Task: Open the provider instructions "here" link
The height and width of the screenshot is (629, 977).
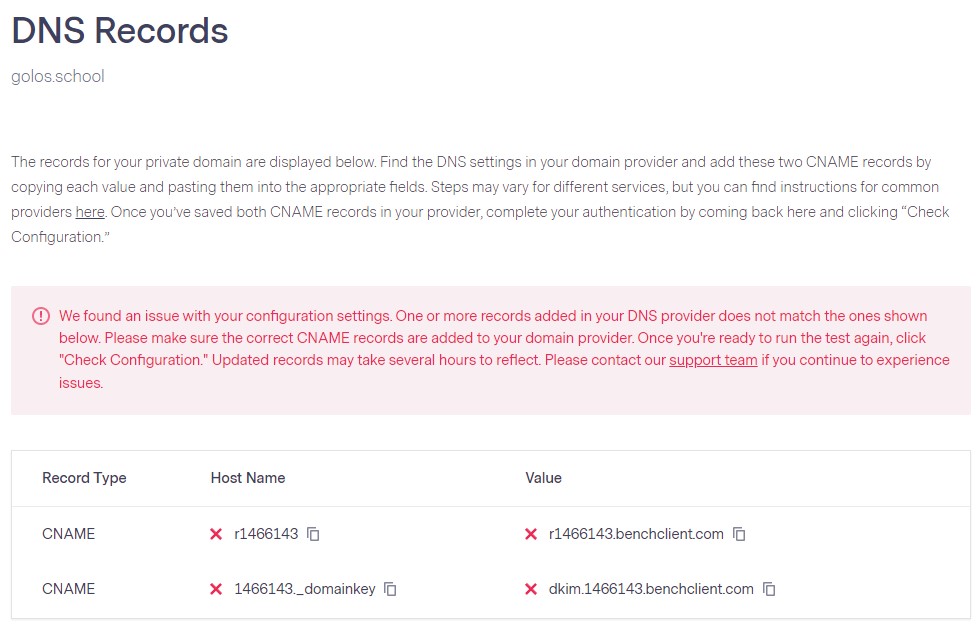Action: [90, 212]
